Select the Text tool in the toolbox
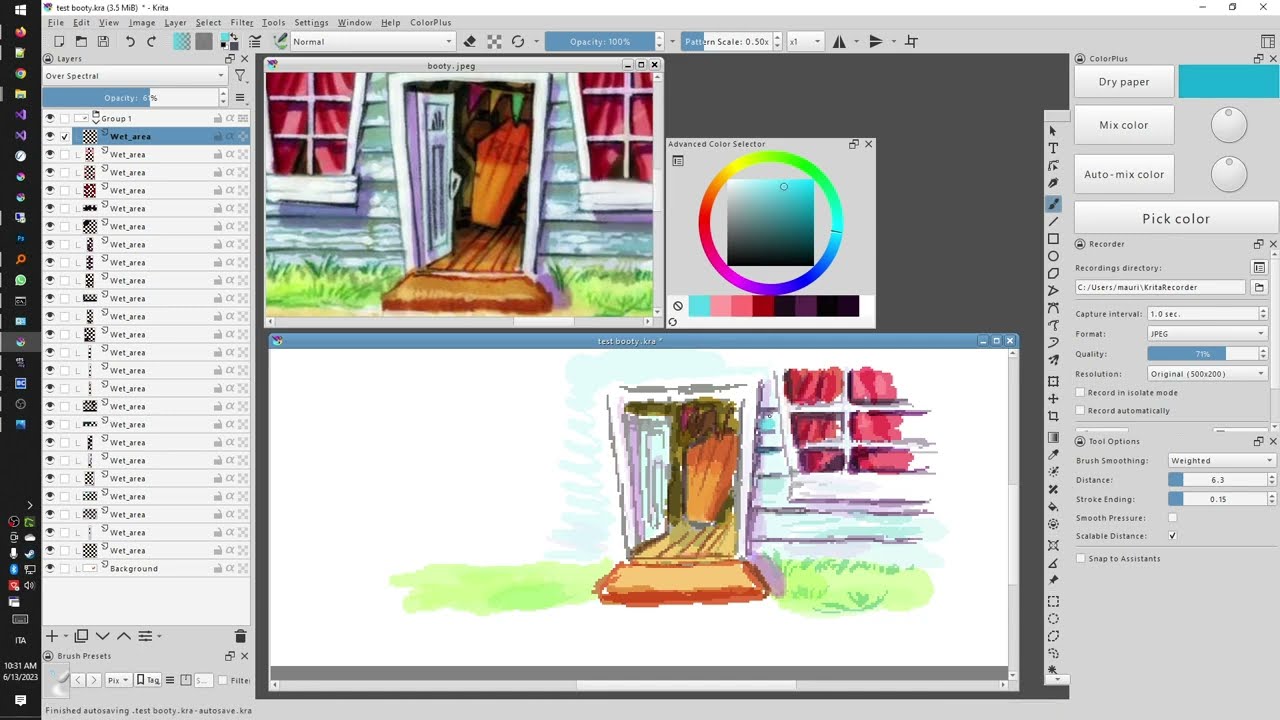The image size is (1280, 720). pyautogui.click(x=1053, y=148)
